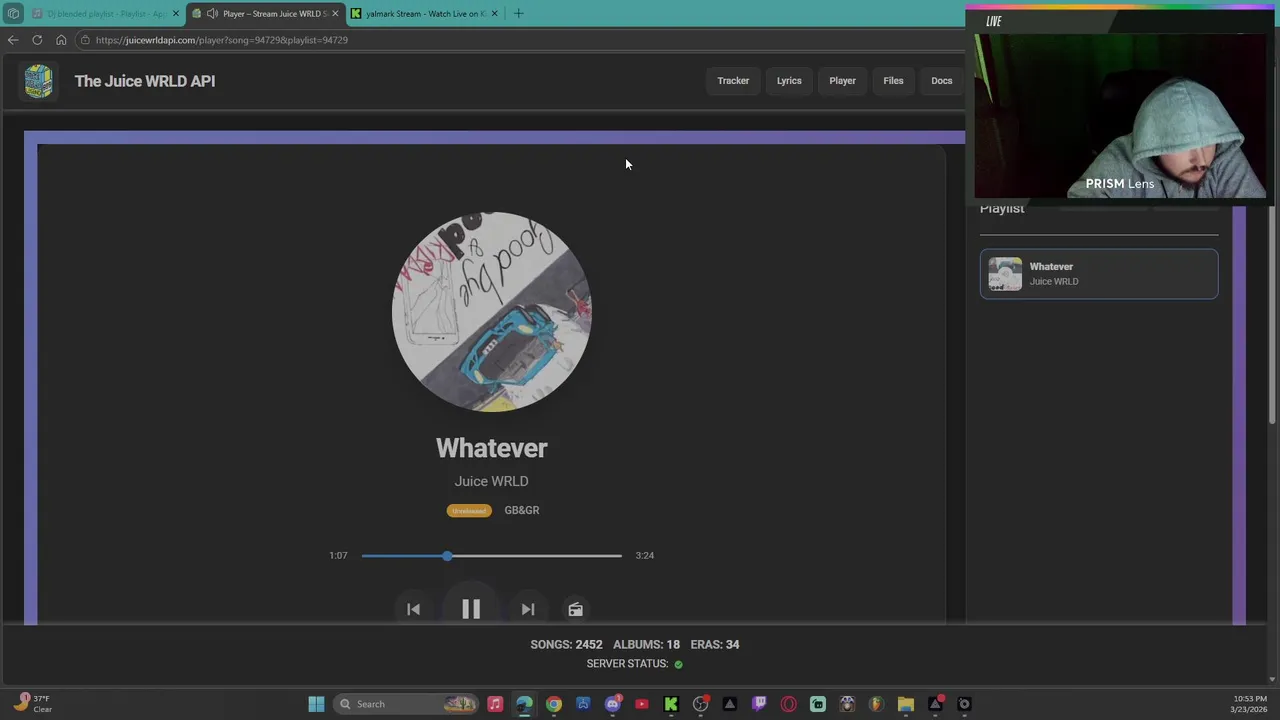Image resolution: width=1280 pixels, height=720 pixels.
Task: Click the address bar URL field
Action: point(520,40)
